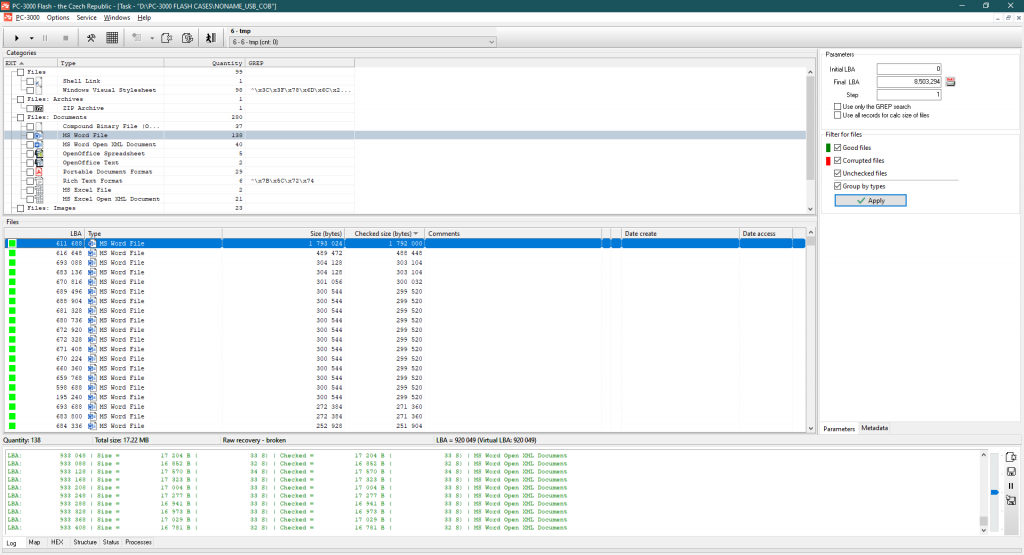
Task: Open the grid table view icon
Action: click(x=112, y=38)
